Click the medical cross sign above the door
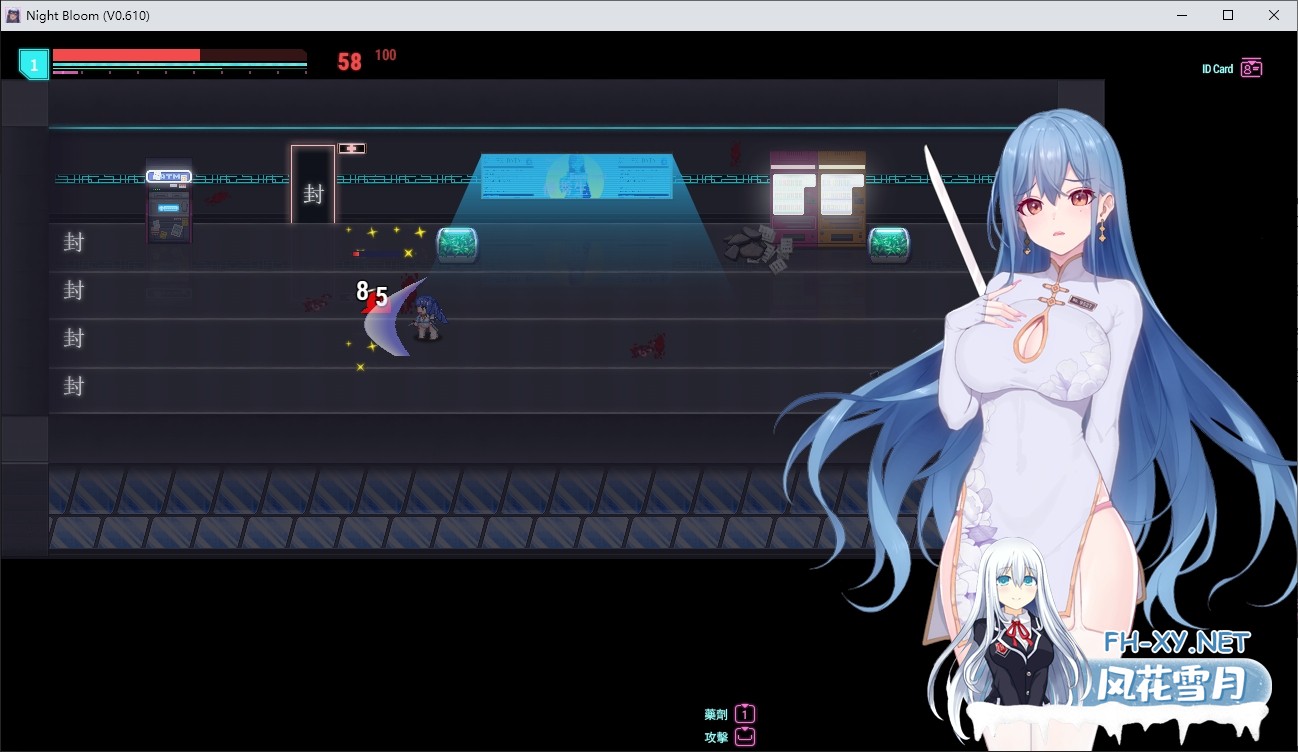This screenshot has width=1298, height=752. click(351, 148)
